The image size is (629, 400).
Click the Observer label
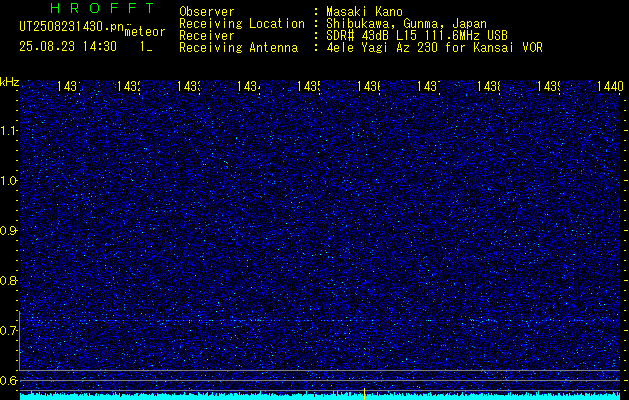tap(207, 12)
